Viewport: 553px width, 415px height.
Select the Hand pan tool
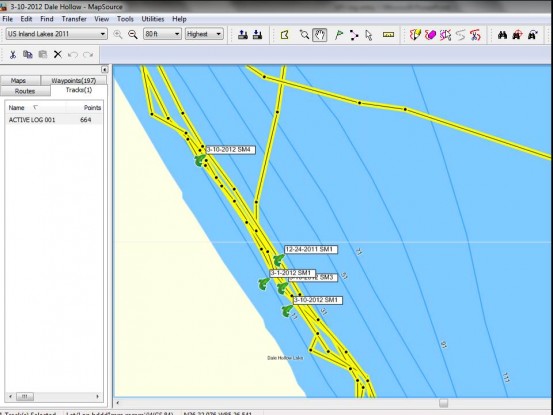tap(320, 35)
